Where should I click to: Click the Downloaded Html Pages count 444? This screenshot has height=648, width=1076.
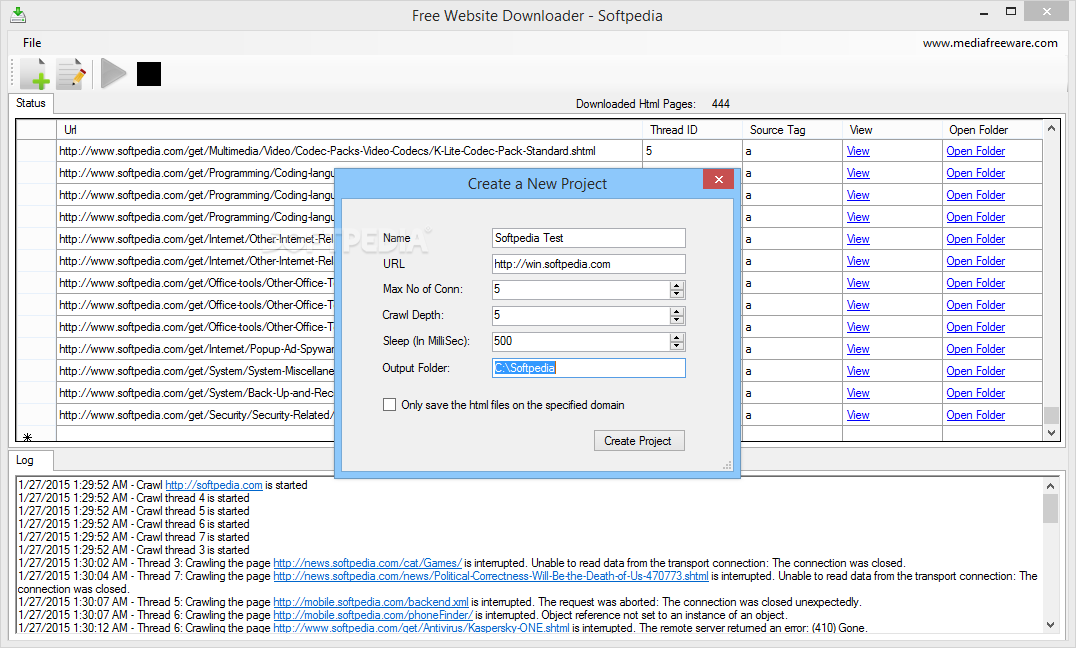pyautogui.click(x=721, y=104)
